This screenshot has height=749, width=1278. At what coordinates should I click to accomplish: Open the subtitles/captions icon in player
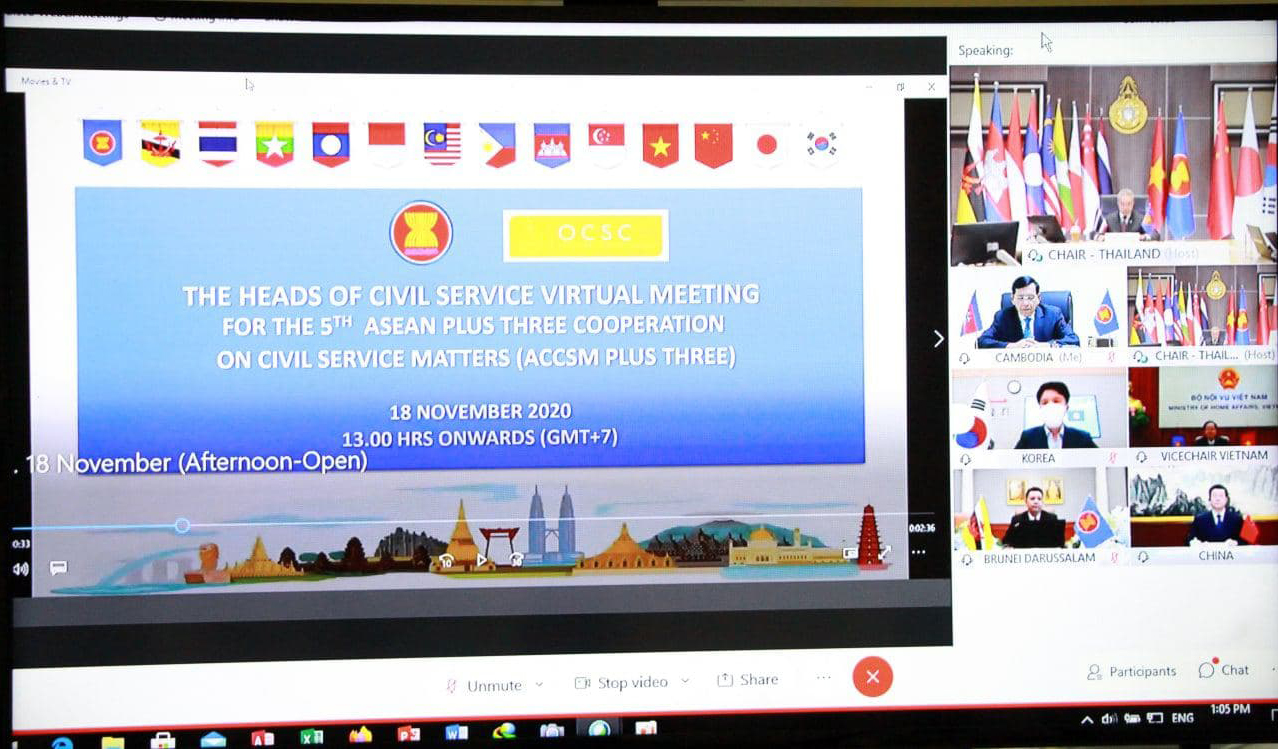(58, 568)
